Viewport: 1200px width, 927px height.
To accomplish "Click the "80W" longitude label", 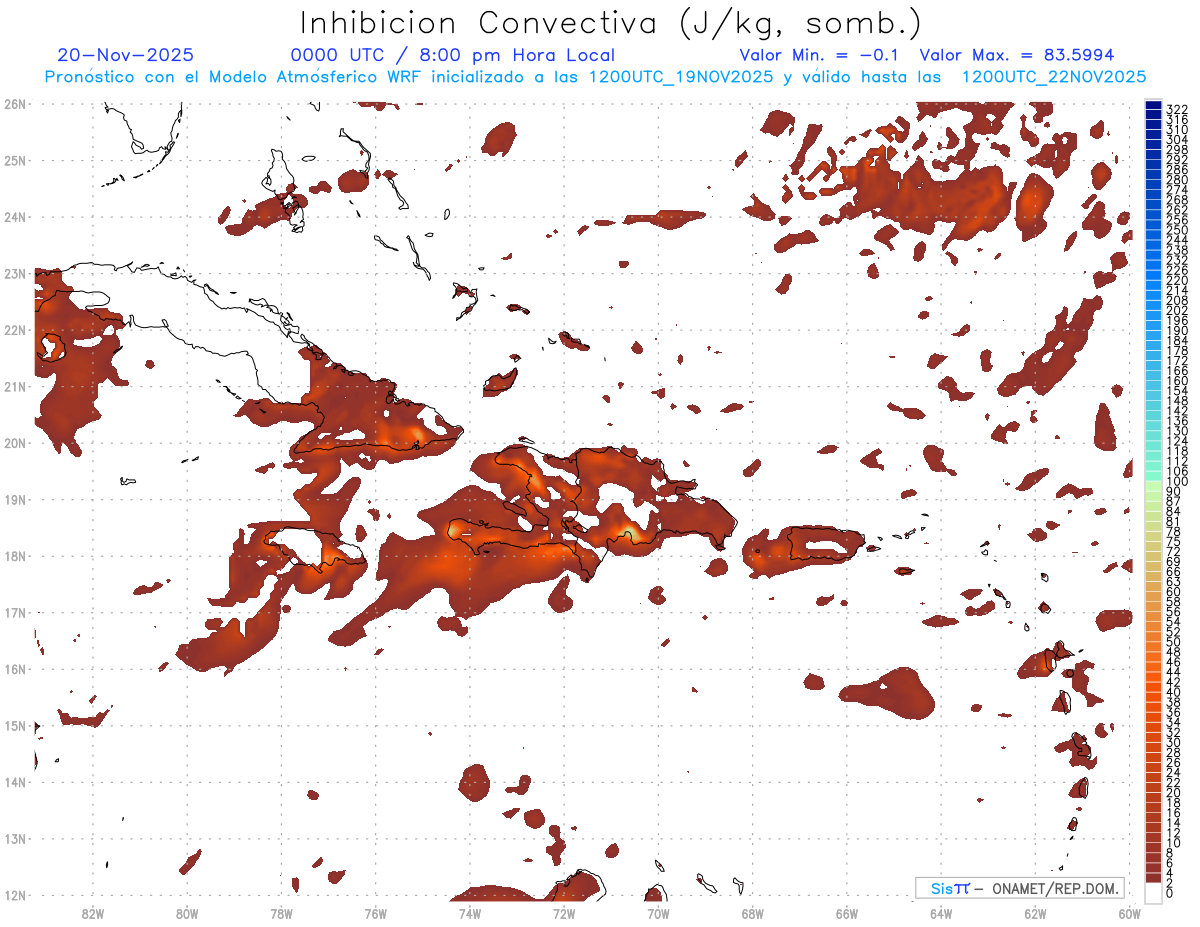I will (187, 913).
